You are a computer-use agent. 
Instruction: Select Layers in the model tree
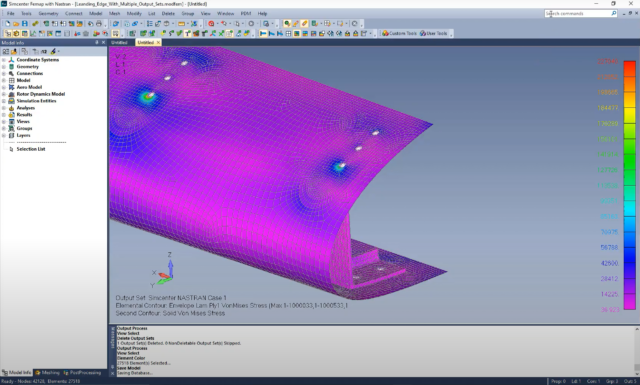23,135
